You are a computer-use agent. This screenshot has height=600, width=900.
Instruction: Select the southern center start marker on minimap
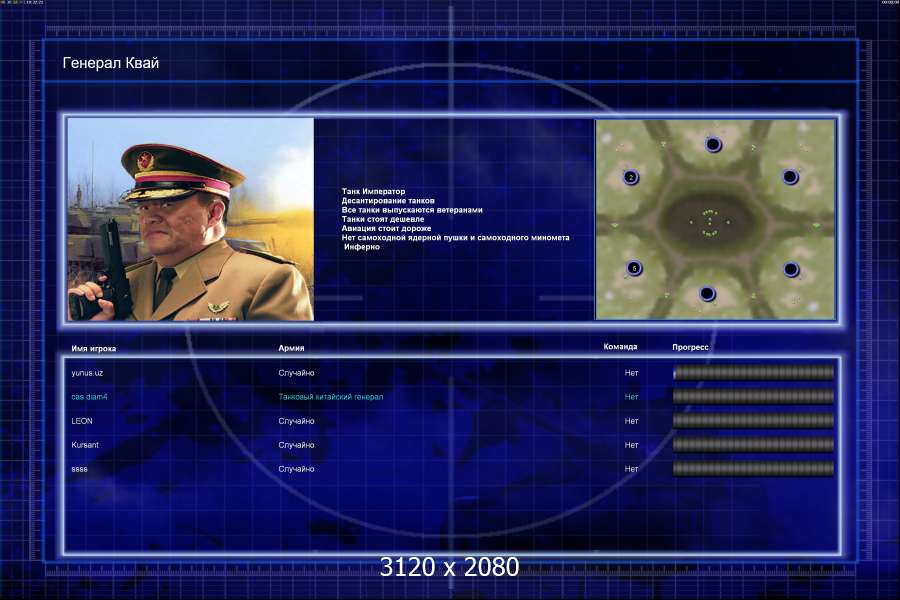tap(707, 295)
